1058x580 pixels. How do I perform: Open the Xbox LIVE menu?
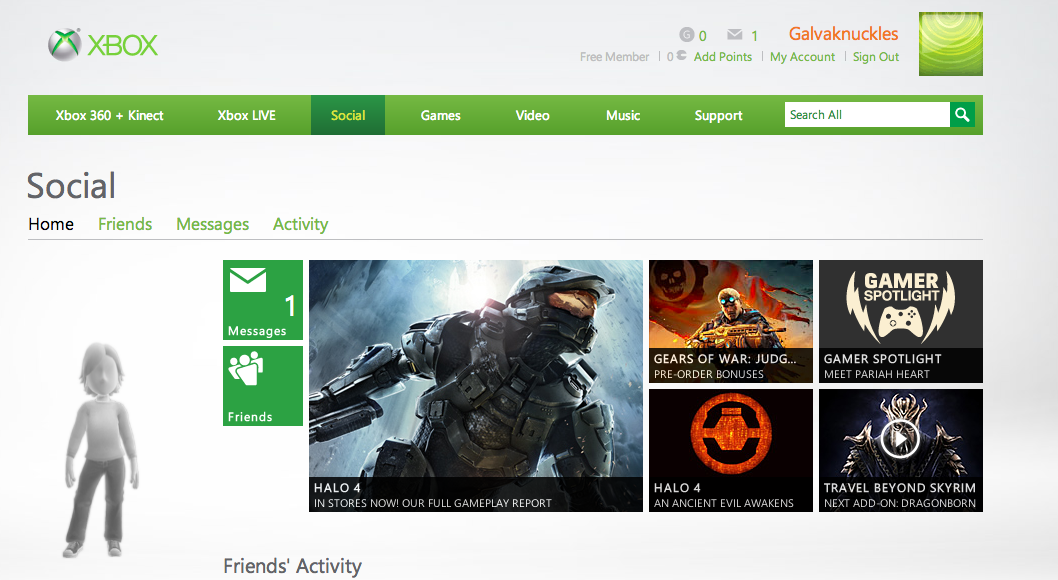pyautogui.click(x=246, y=115)
